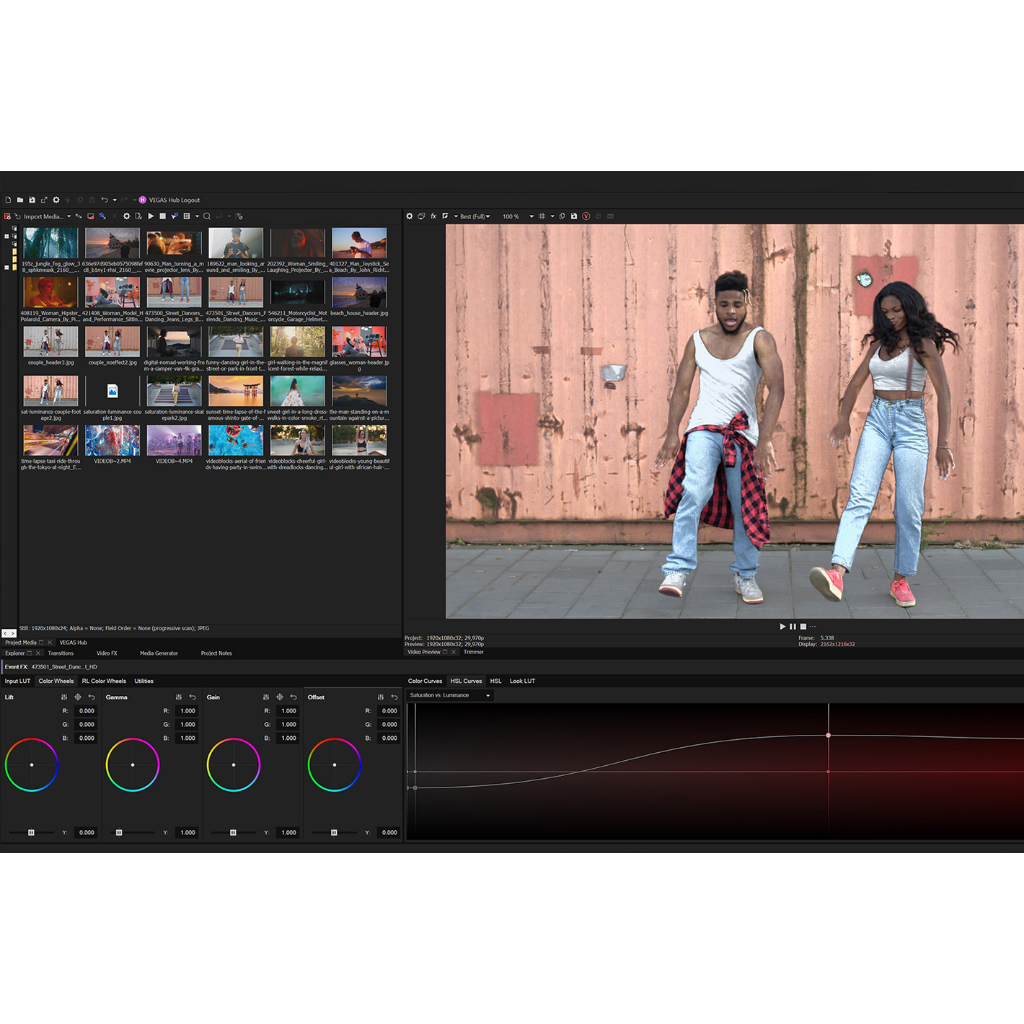Open Saturation vs. Luminance curve dropdown
The image size is (1024, 1024).
click(450, 695)
